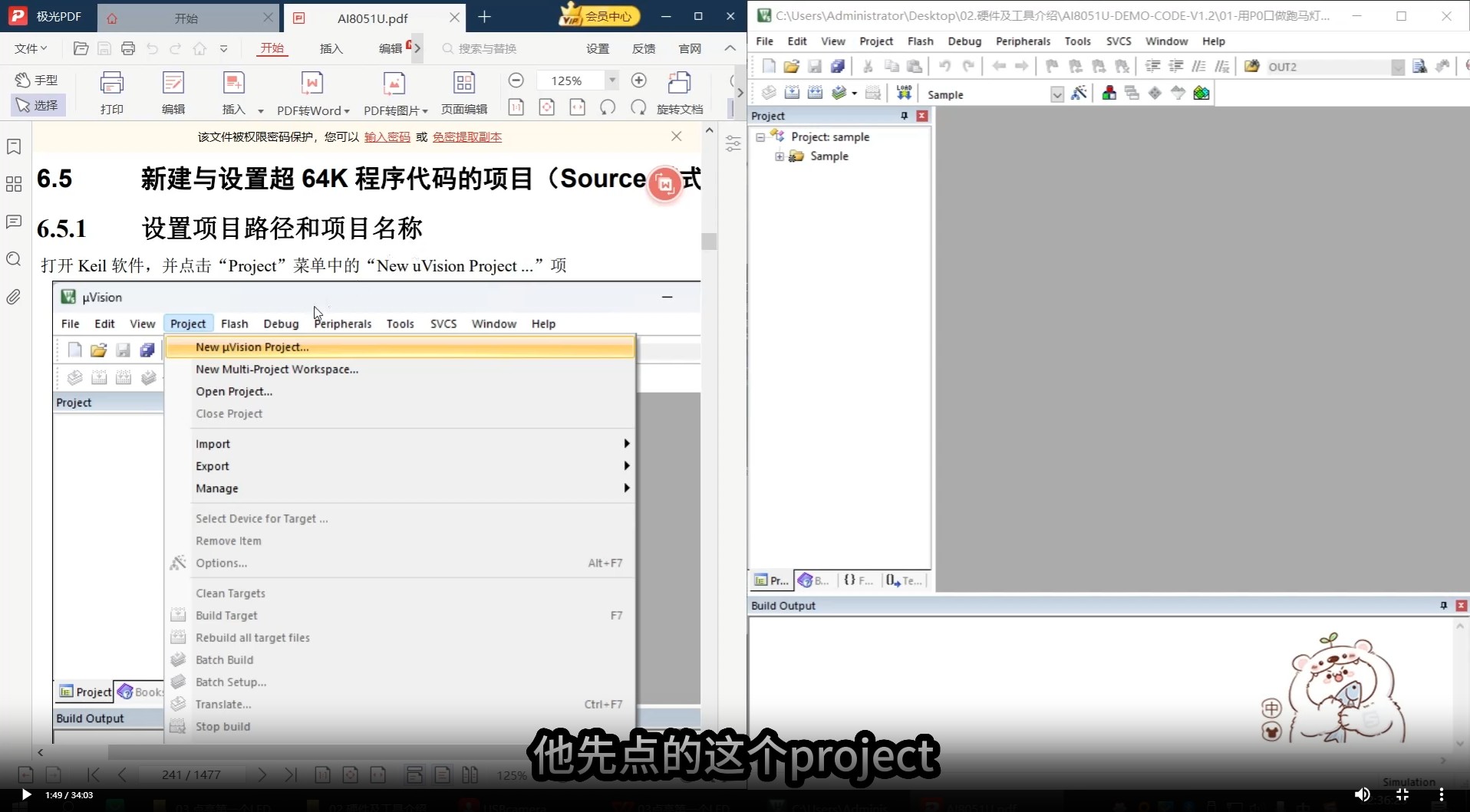Switch to the Te... templates panel tab
The height and width of the screenshot is (812, 1470).
coord(905,580)
